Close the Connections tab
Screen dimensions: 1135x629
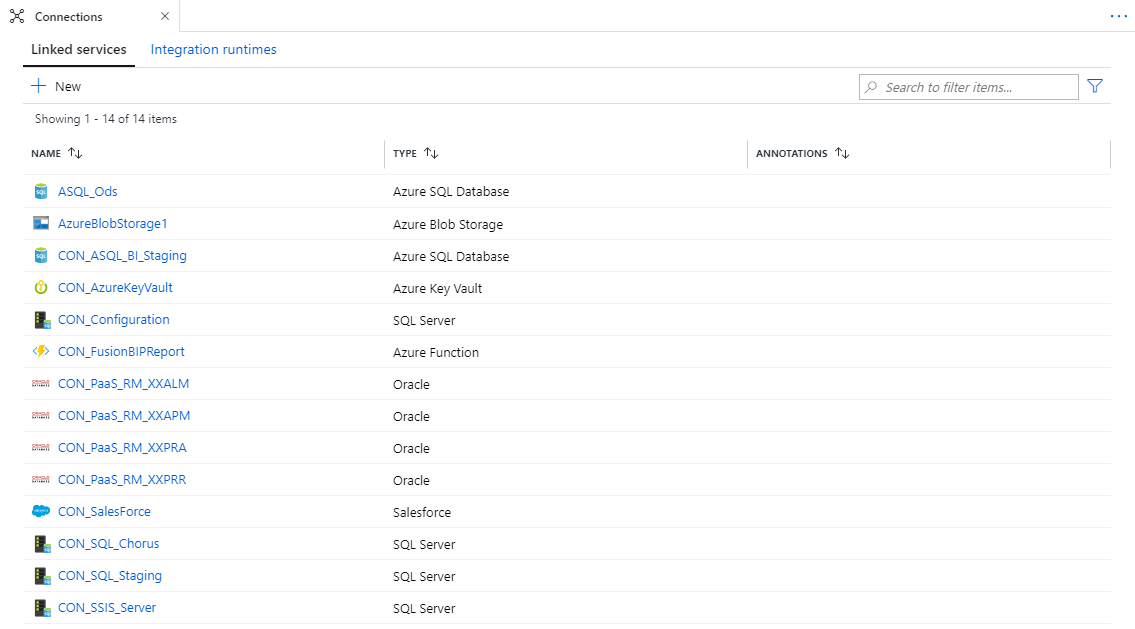click(x=164, y=17)
